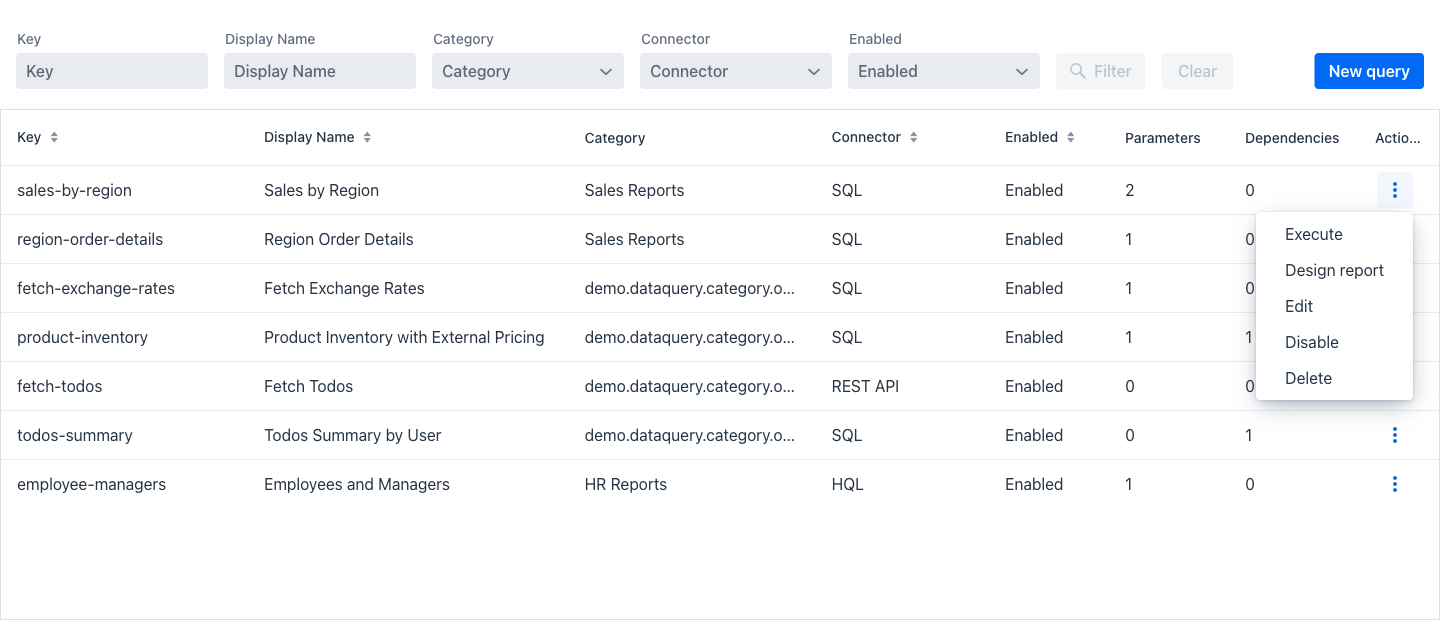Select the sales-by-region key cell

click(x=74, y=190)
